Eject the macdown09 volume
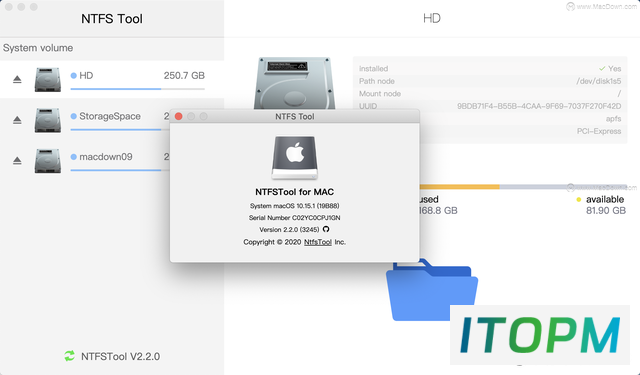Viewport: 640px width, 375px height. coord(17,161)
